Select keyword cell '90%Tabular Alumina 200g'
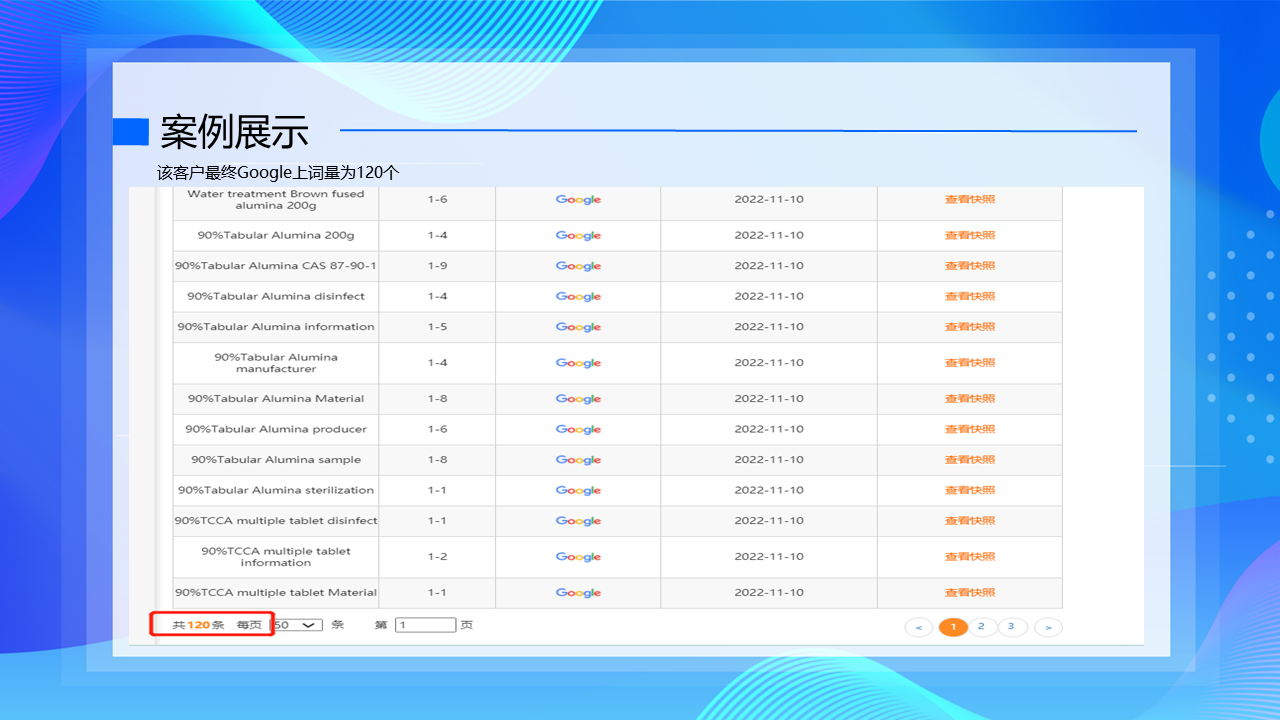 (276, 236)
